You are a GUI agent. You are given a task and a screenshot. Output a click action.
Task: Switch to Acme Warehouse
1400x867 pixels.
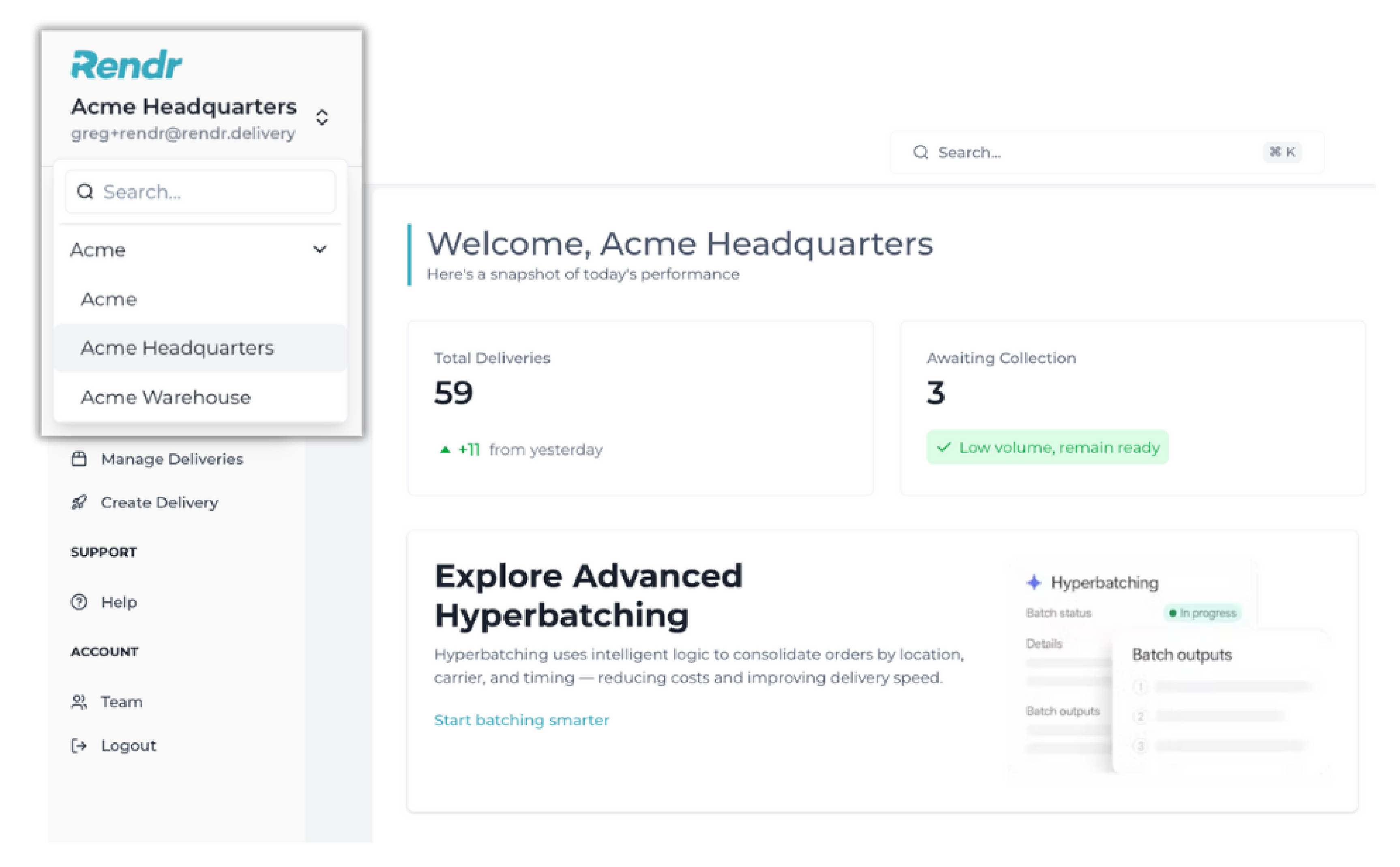(x=200, y=397)
